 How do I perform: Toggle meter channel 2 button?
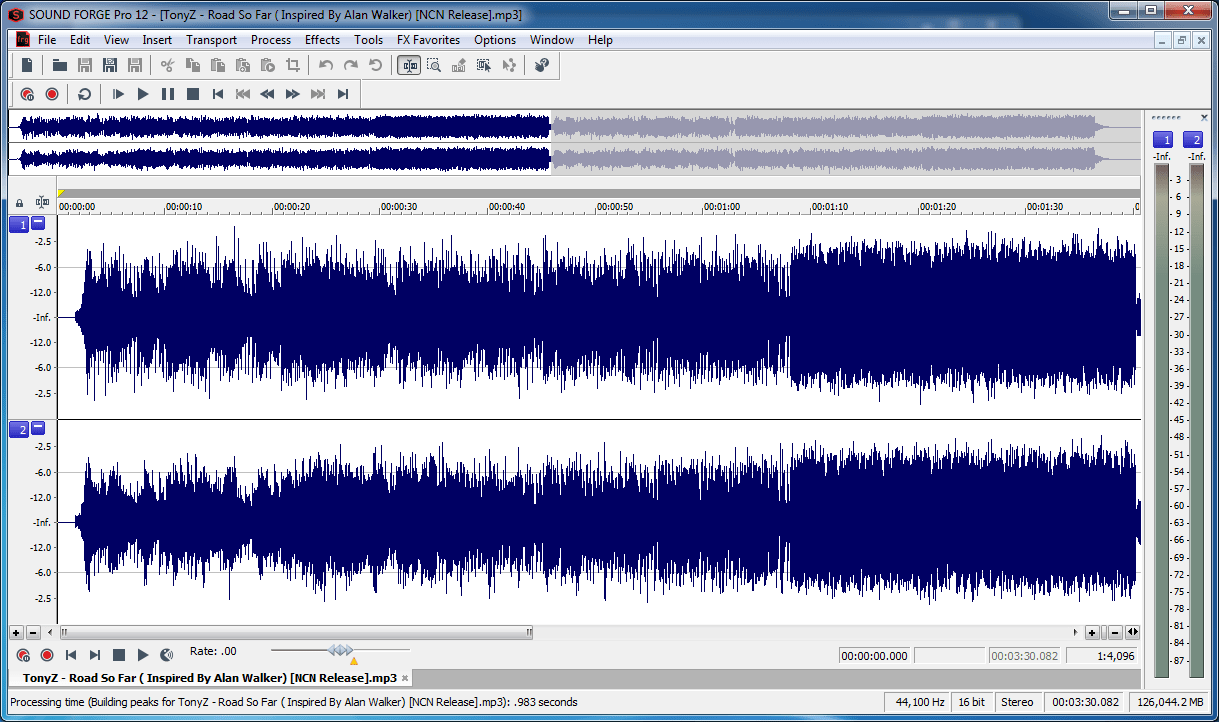pyautogui.click(x=1193, y=140)
